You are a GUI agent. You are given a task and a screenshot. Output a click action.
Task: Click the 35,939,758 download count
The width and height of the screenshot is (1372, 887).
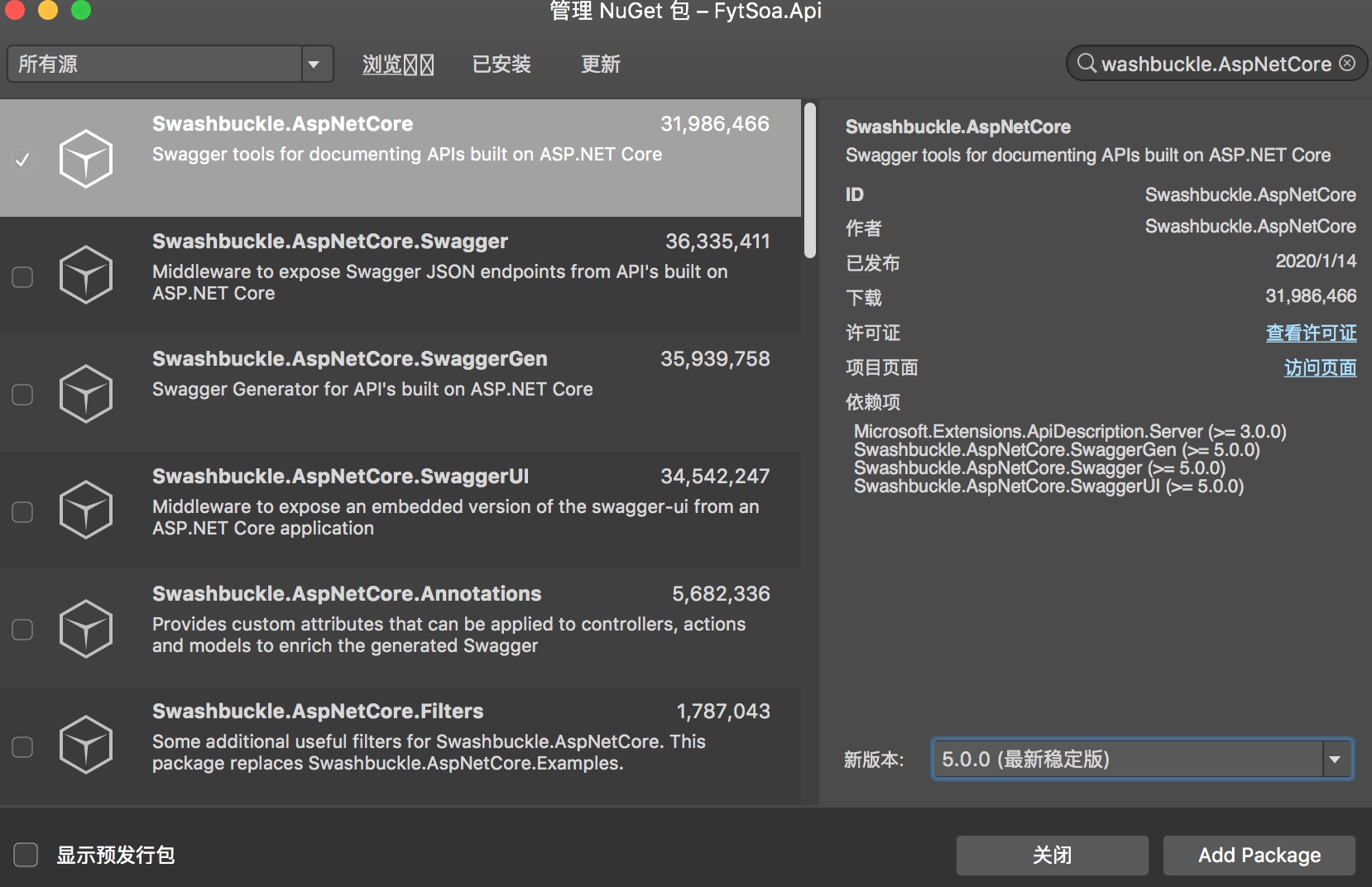(x=715, y=358)
